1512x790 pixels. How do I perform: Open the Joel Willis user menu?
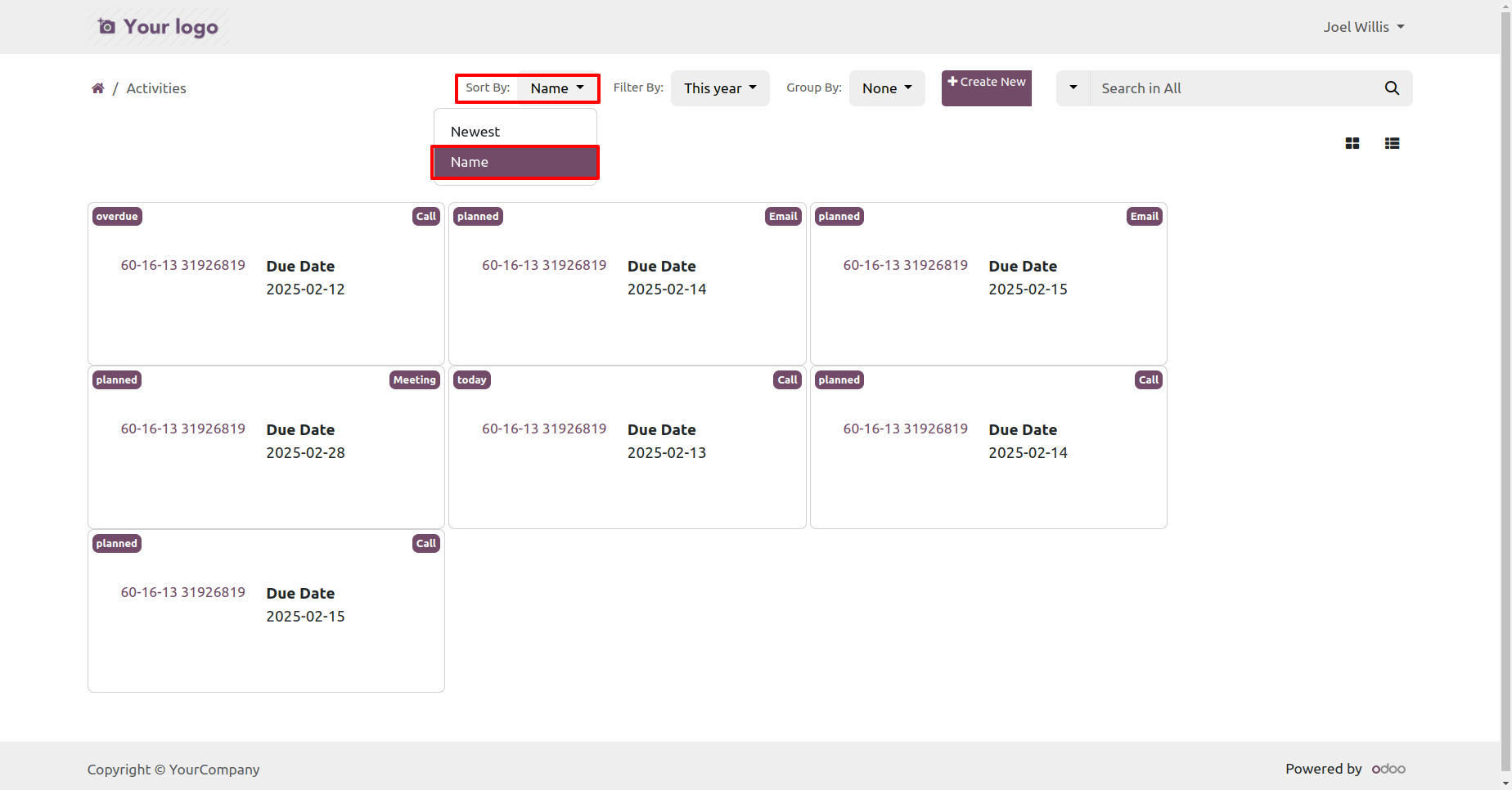tap(1364, 27)
